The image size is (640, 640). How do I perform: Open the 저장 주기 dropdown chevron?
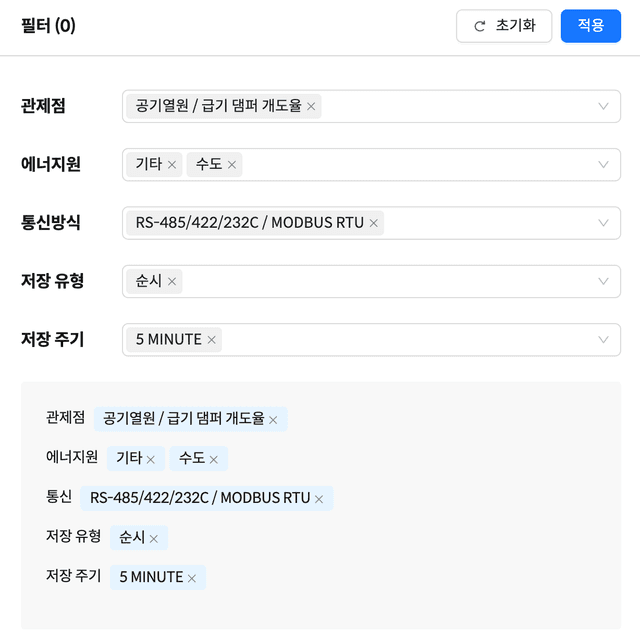click(x=603, y=340)
